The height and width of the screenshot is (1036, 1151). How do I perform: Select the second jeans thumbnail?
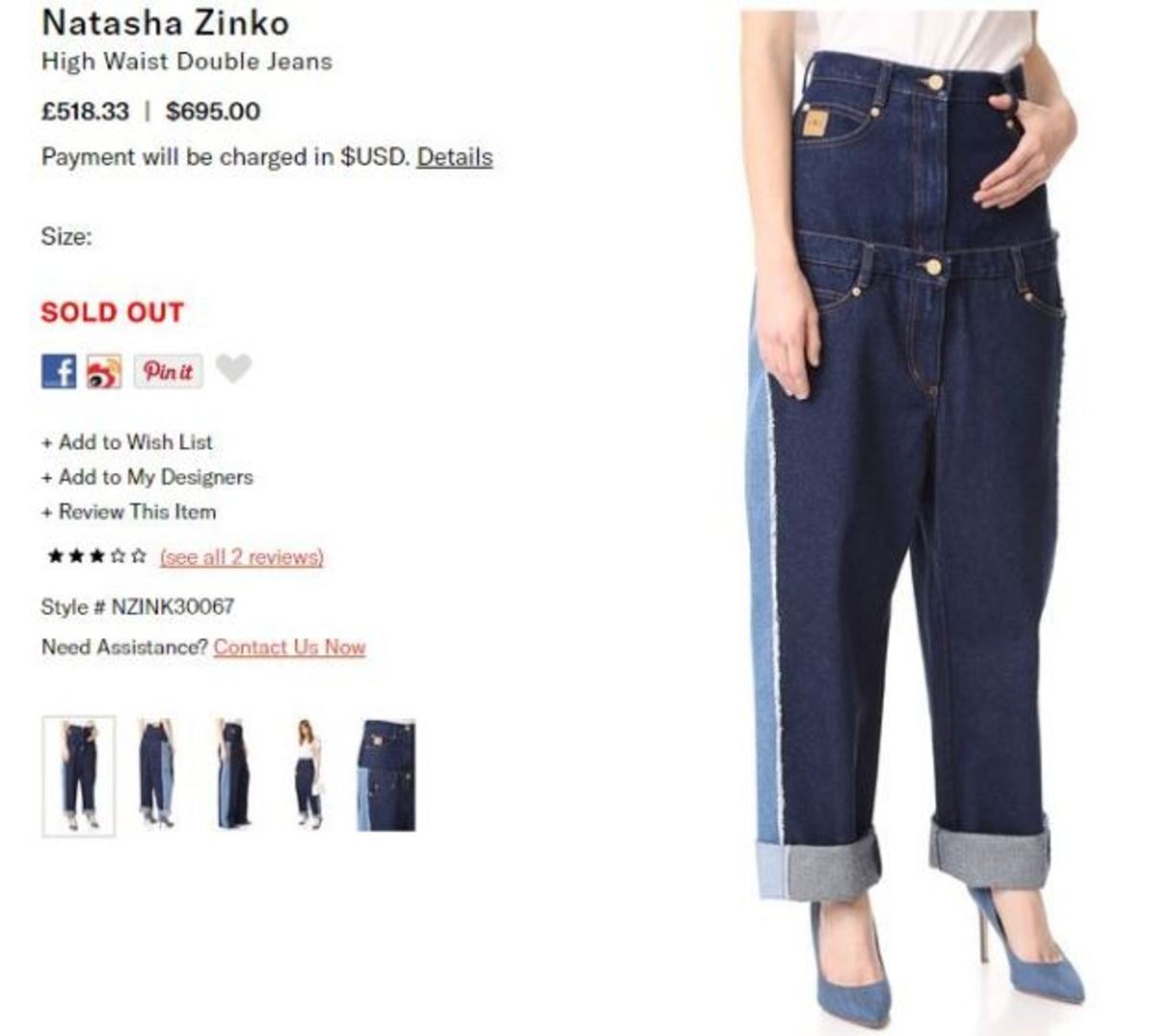click(155, 773)
